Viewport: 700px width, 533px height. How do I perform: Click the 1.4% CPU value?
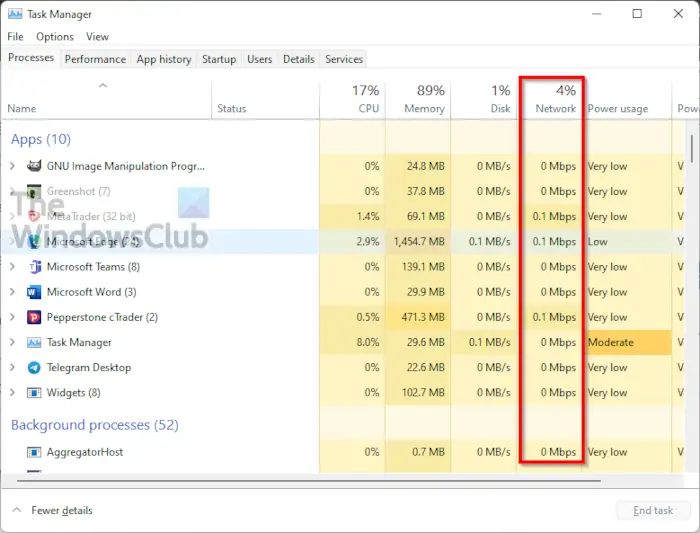click(368, 217)
